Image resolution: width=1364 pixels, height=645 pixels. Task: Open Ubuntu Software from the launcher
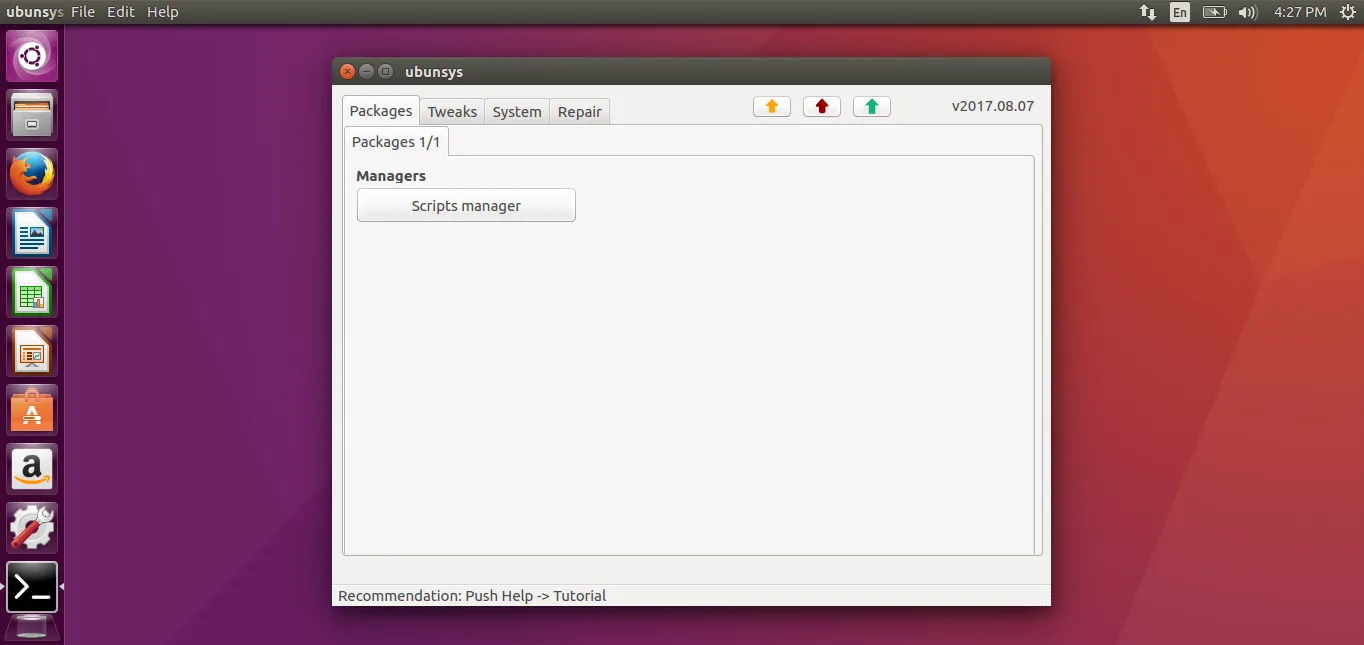32,410
